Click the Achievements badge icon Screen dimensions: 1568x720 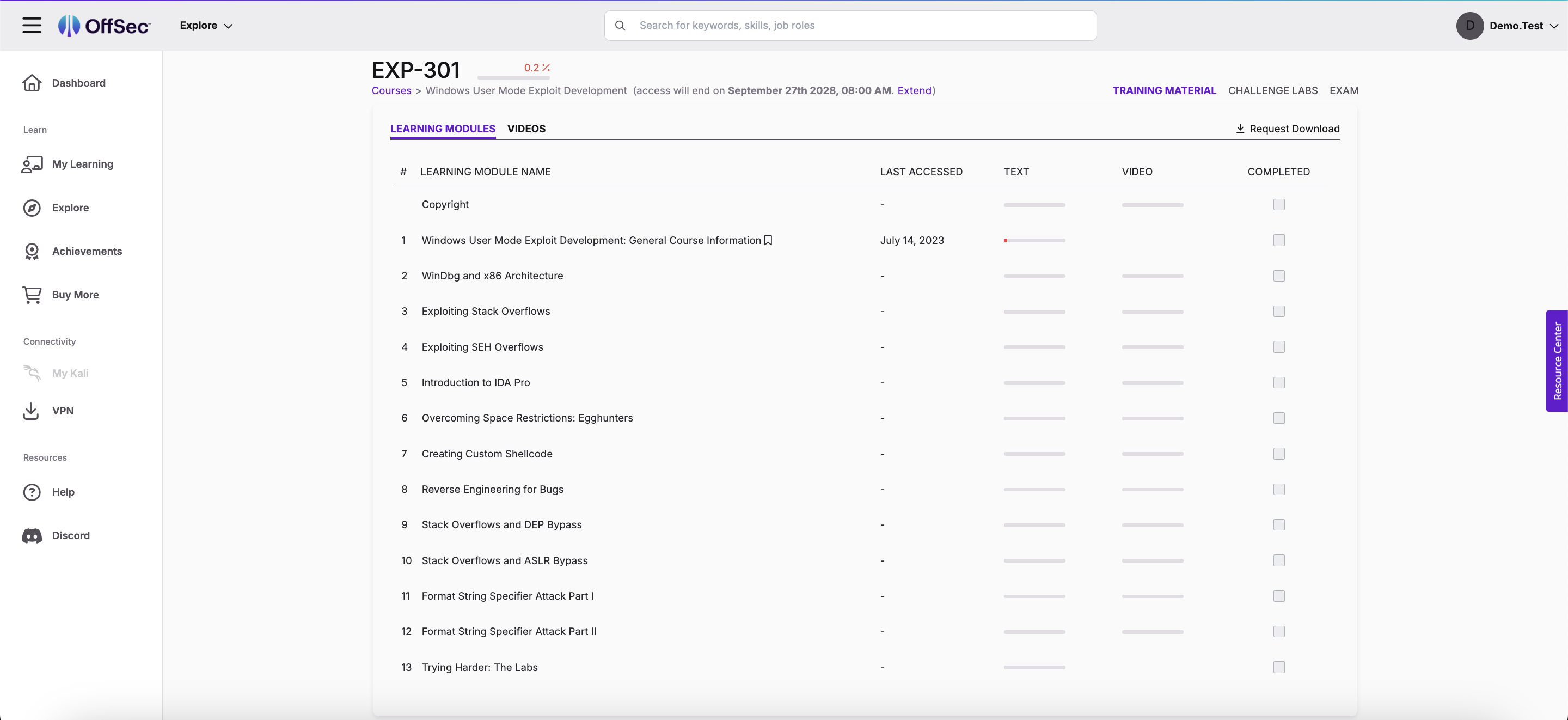(x=32, y=251)
